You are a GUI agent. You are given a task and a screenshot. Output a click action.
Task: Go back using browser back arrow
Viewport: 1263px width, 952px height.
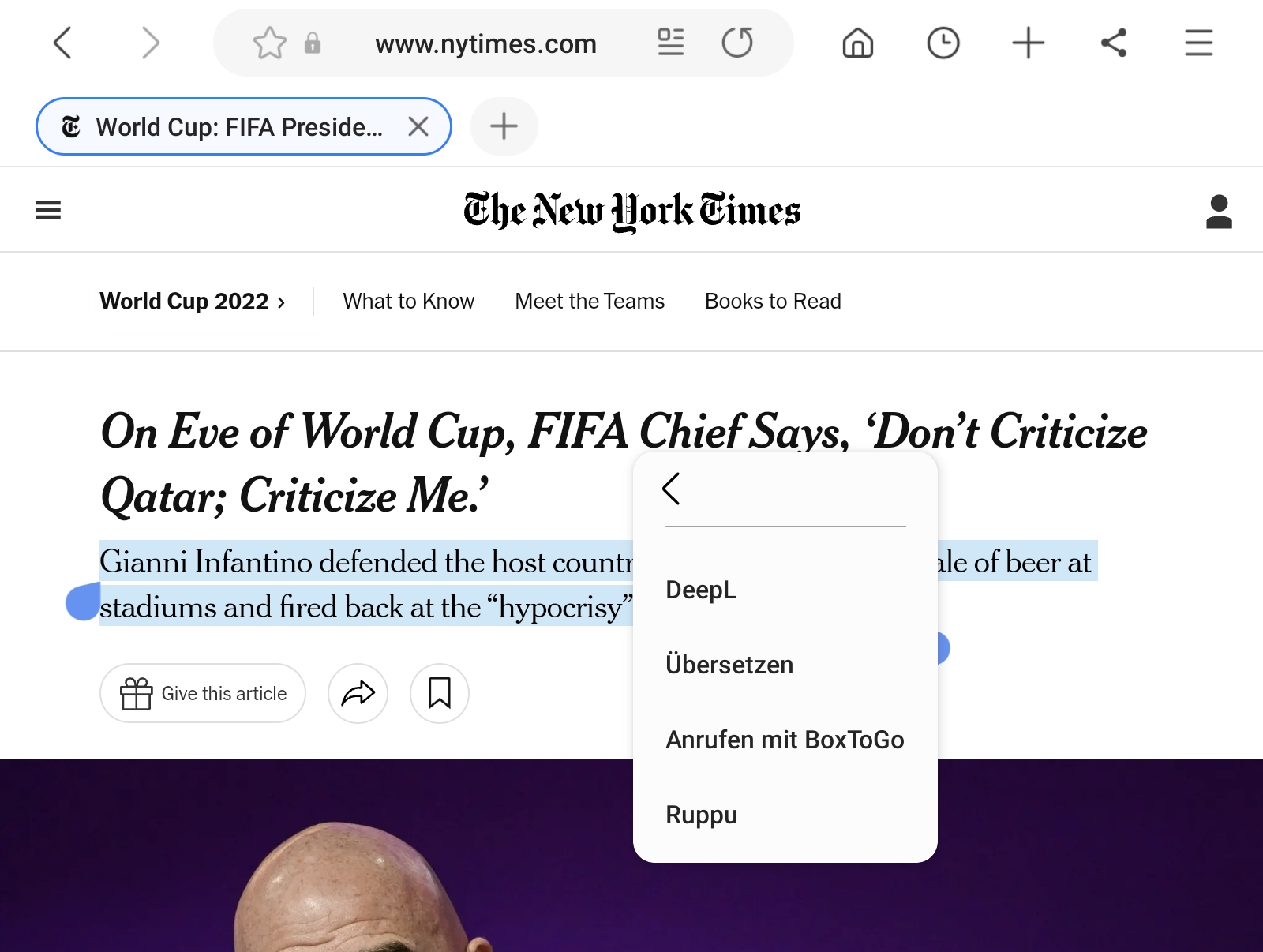pos(62,43)
